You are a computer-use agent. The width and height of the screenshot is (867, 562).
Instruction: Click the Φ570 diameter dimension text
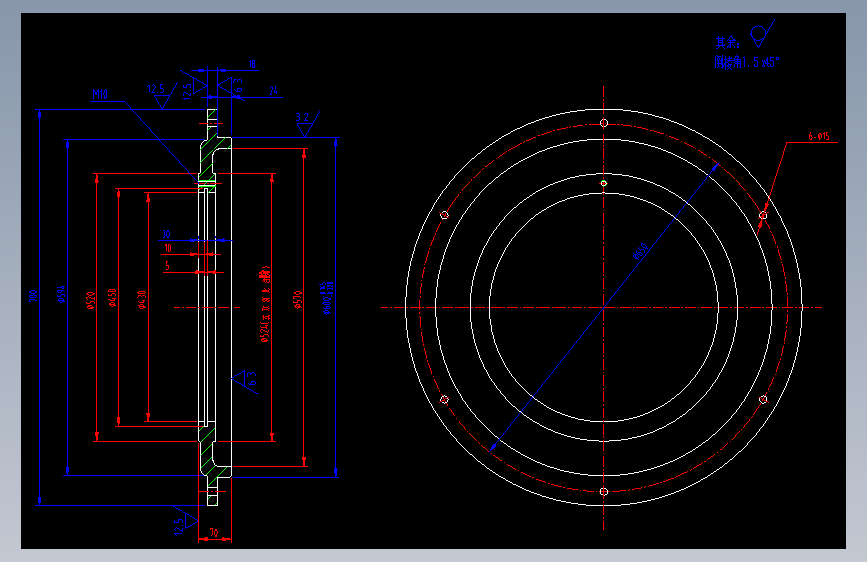coord(298,299)
